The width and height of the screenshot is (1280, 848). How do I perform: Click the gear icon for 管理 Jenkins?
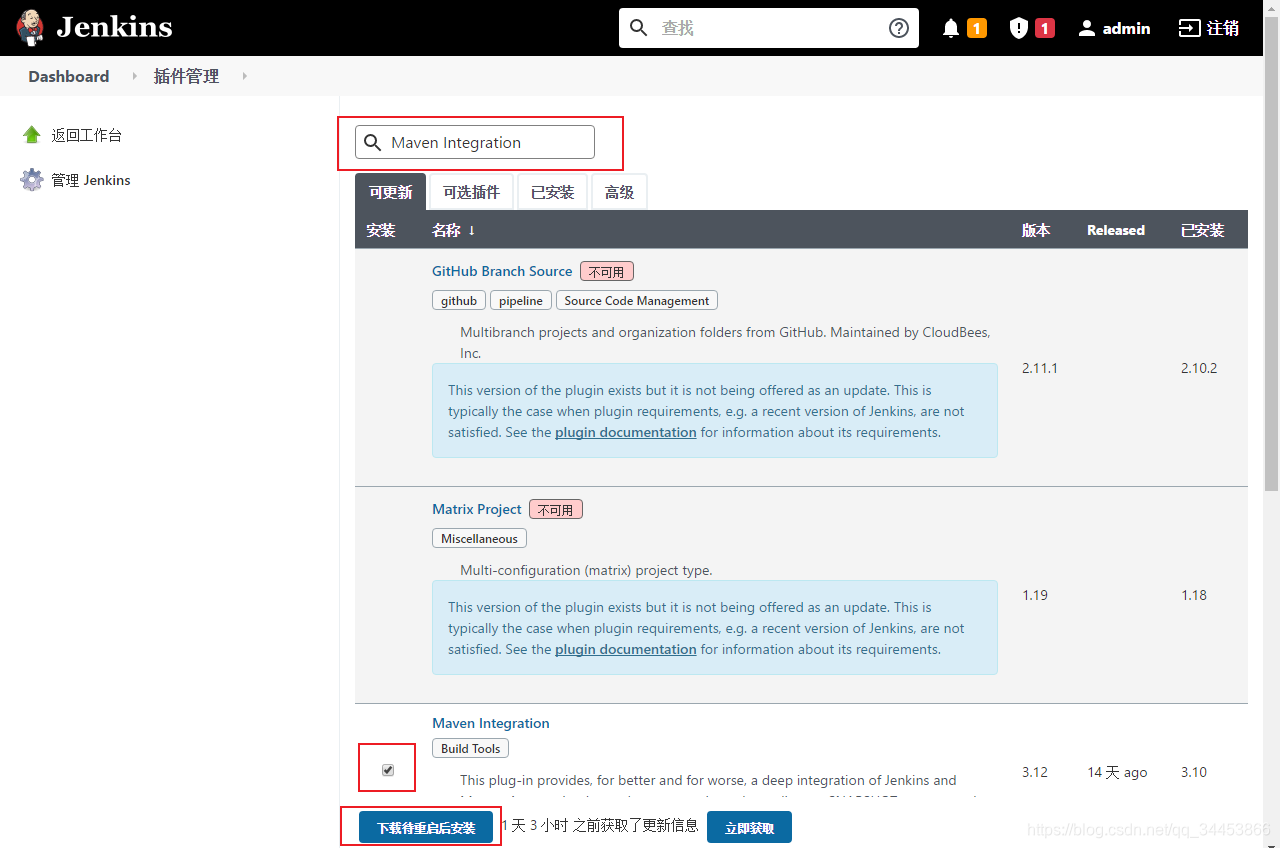32,180
